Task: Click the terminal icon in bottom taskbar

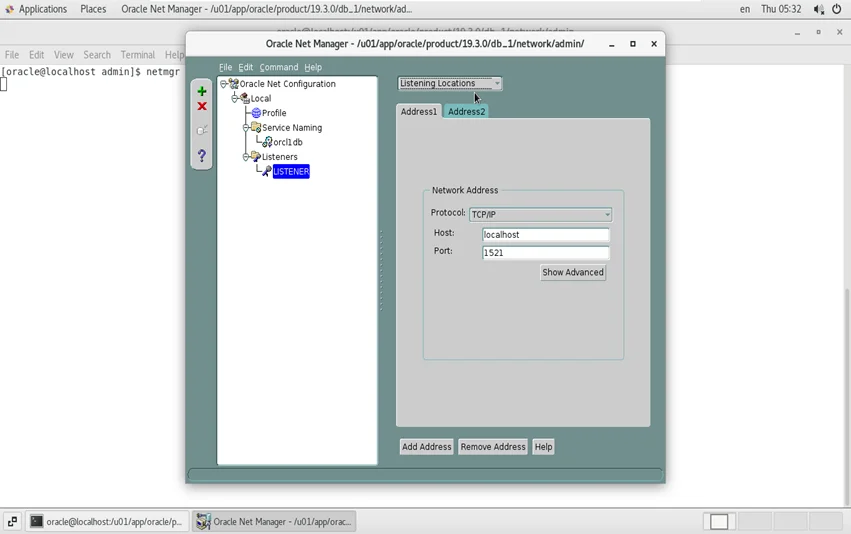Action: 36,522
